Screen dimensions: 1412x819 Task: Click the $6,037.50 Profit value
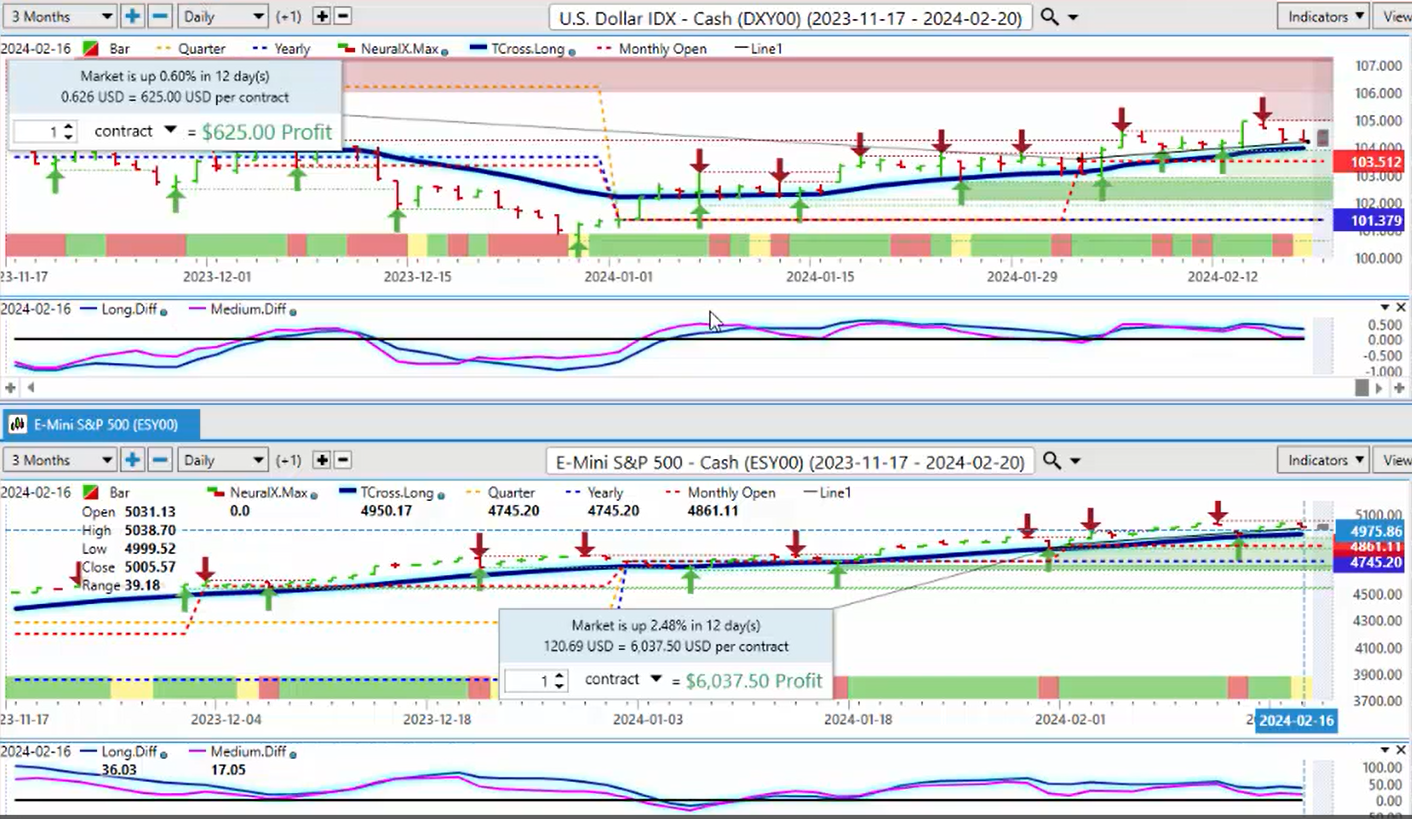(754, 681)
